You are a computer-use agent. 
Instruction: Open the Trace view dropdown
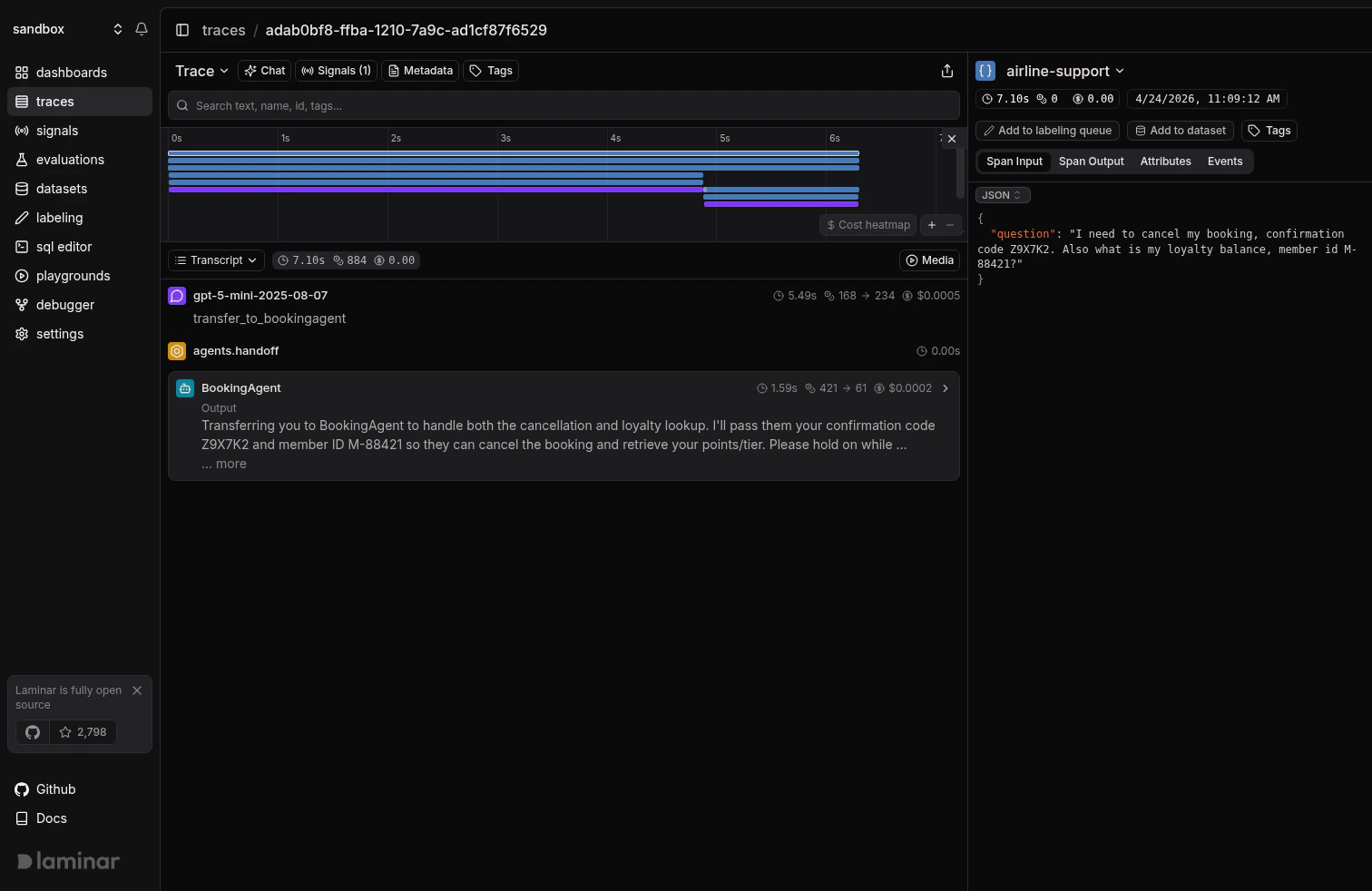(201, 70)
